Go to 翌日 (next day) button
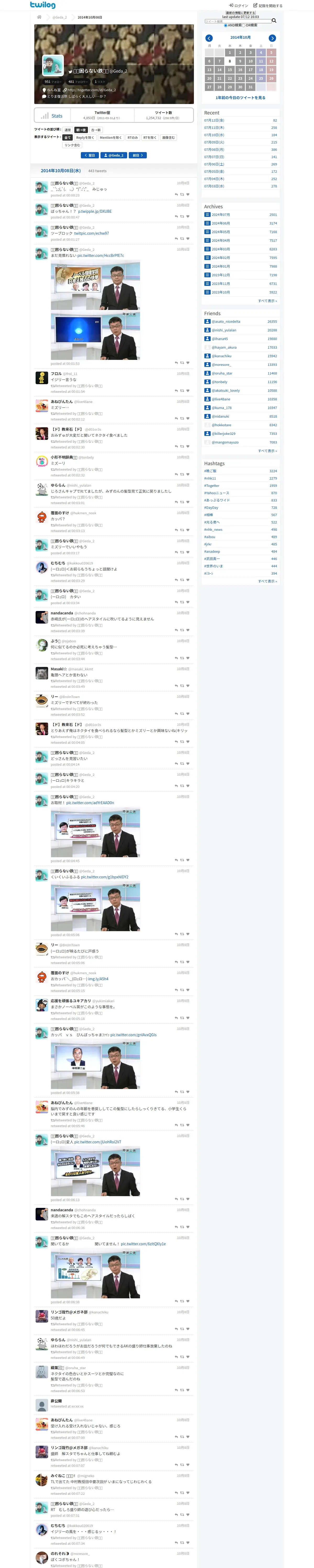 coord(90,155)
